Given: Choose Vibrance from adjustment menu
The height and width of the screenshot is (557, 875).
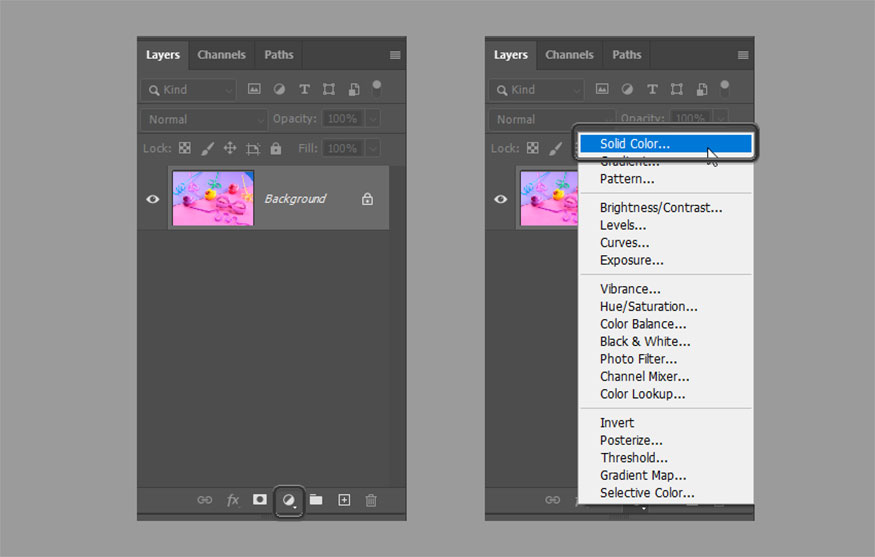Looking at the screenshot, I should (x=665, y=289).
